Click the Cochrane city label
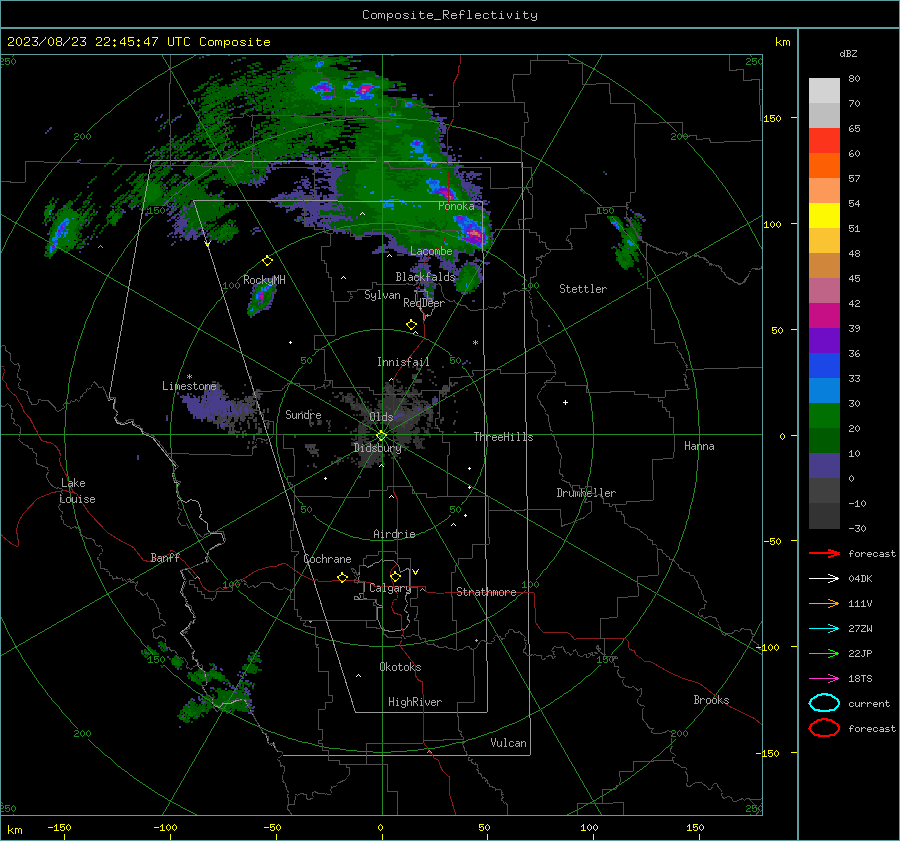This screenshot has width=900, height=841. point(327,559)
